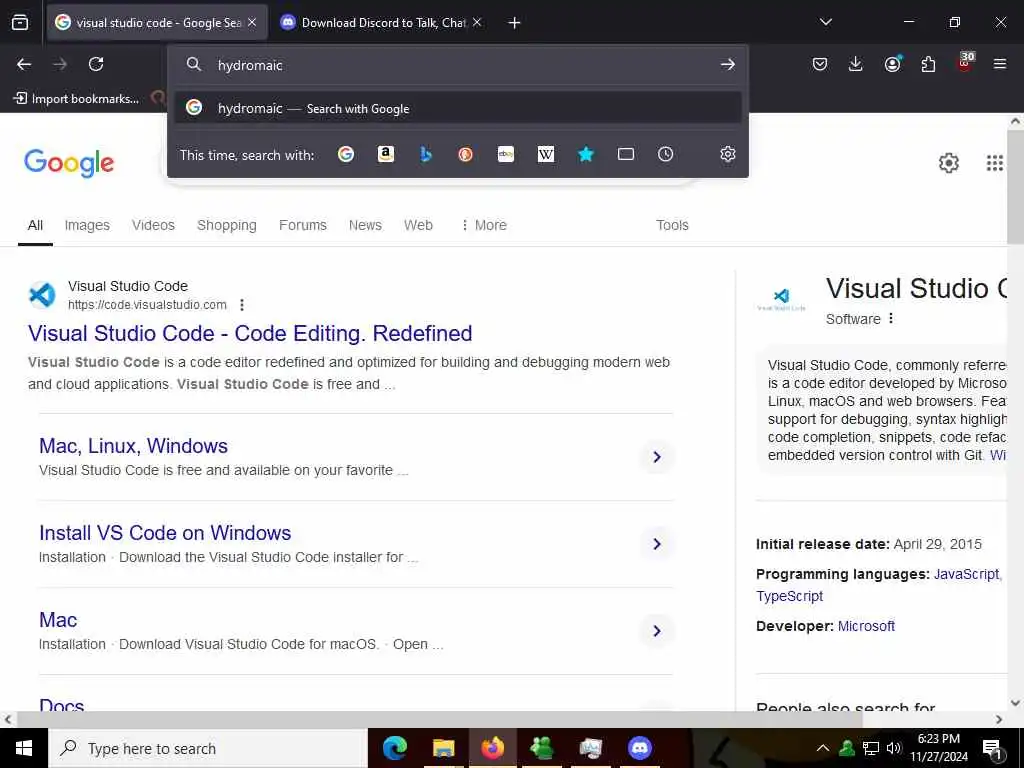The image size is (1024, 768).
Task: Search this time with Wikipedia
Action: [x=545, y=154]
